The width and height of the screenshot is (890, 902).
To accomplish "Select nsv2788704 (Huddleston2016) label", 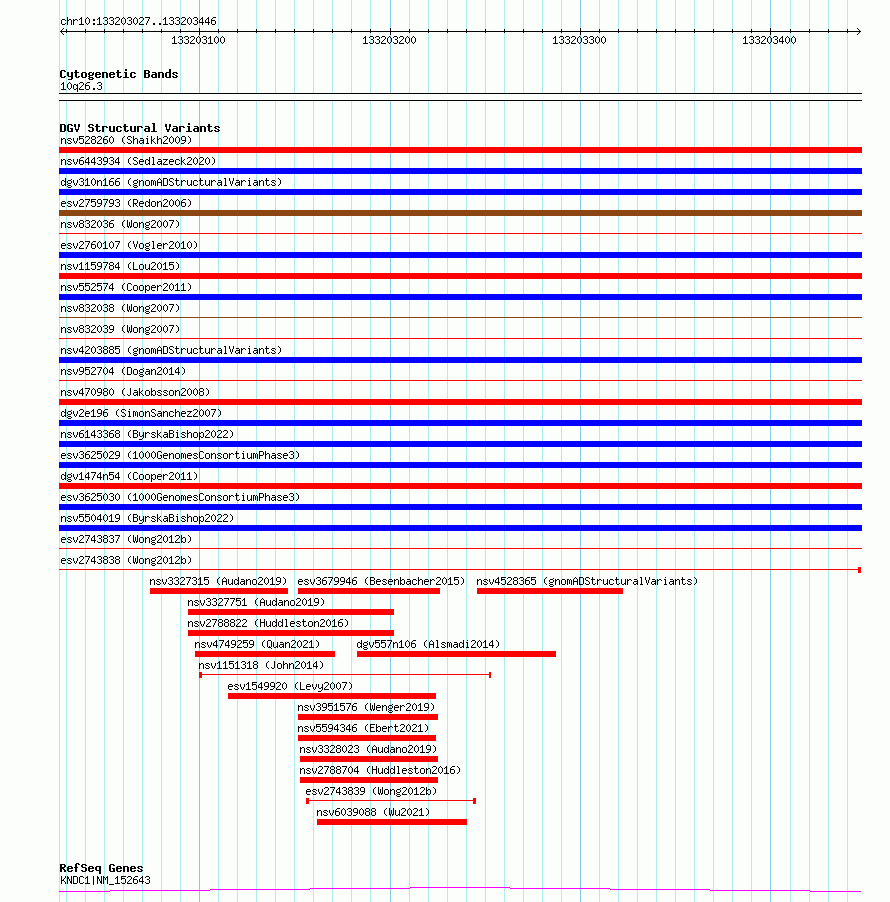I will [380, 770].
